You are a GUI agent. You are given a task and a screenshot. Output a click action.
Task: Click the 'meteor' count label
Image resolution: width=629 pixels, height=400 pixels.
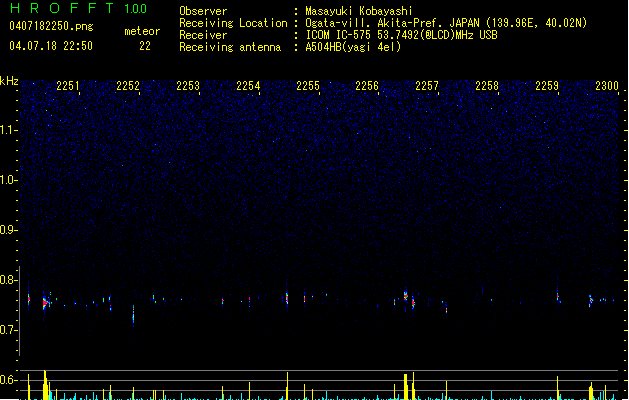pyautogui.click(x=142, y=31)
